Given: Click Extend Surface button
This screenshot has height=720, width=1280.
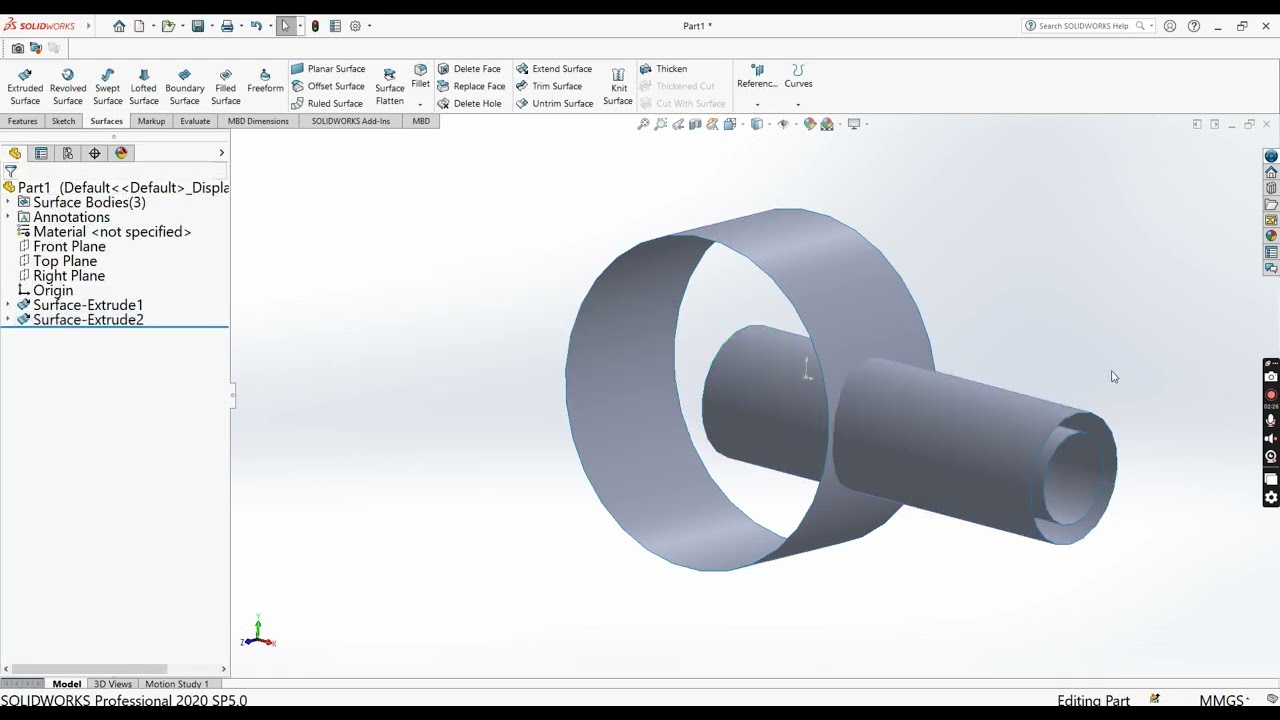Looking at the screenshot, I should click(x=554, y=69).
